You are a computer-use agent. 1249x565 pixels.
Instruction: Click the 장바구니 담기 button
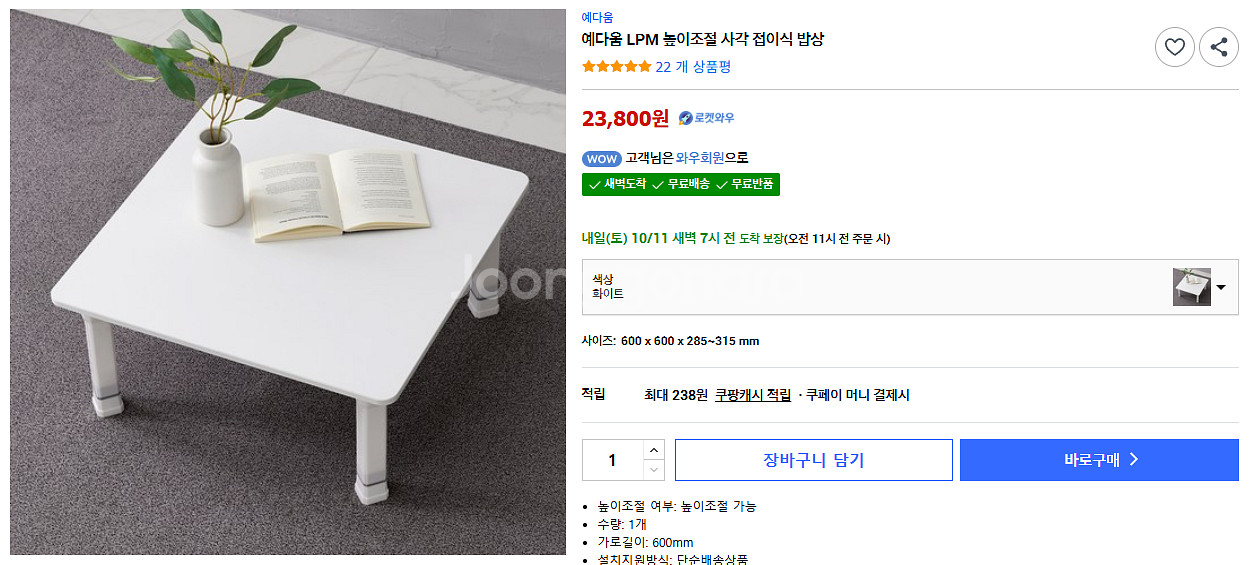pyautogui.click(x=813, y=460)
